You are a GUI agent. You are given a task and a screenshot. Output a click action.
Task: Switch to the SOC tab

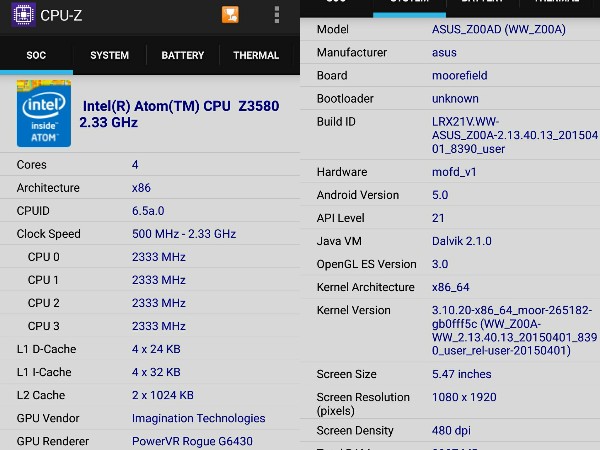[36, 55]
